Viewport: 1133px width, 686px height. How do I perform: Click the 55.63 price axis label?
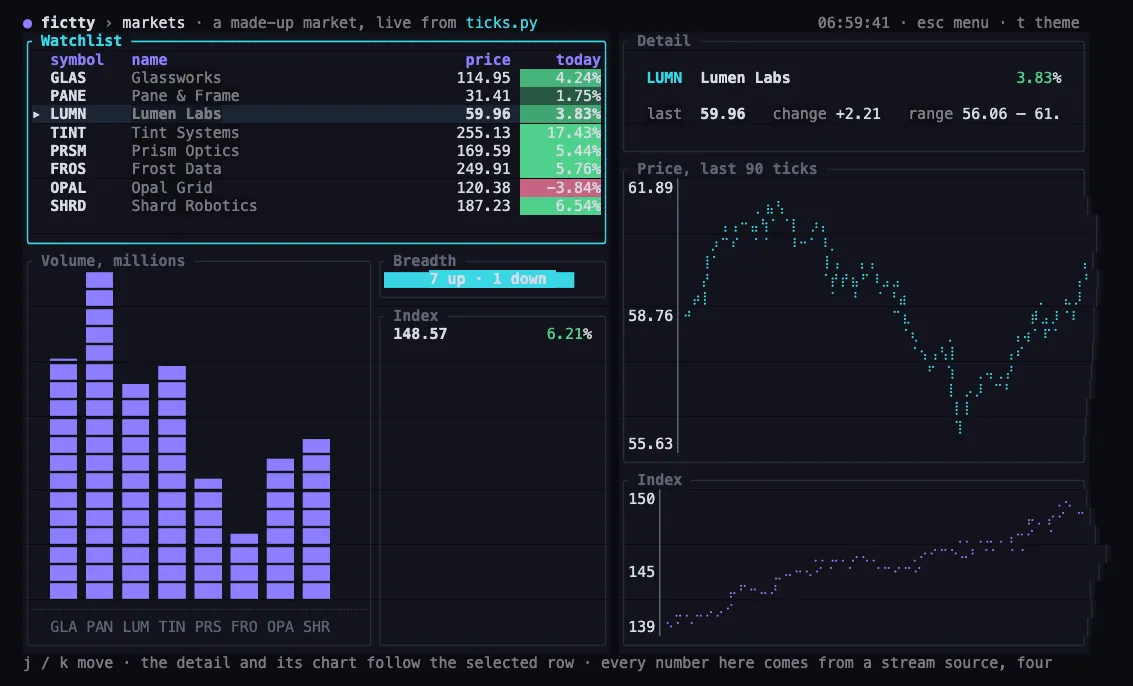(650, 443)
